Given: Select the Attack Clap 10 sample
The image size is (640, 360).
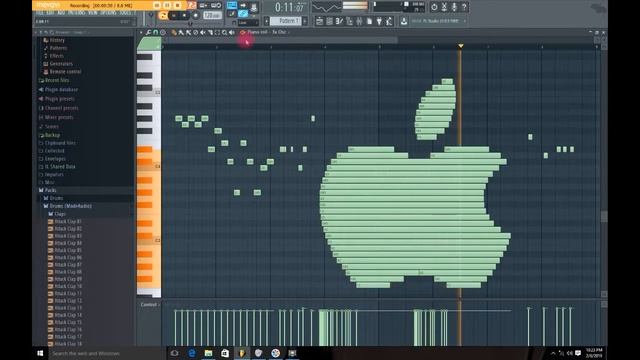Looking at the screenshot, I should (68, 286).
